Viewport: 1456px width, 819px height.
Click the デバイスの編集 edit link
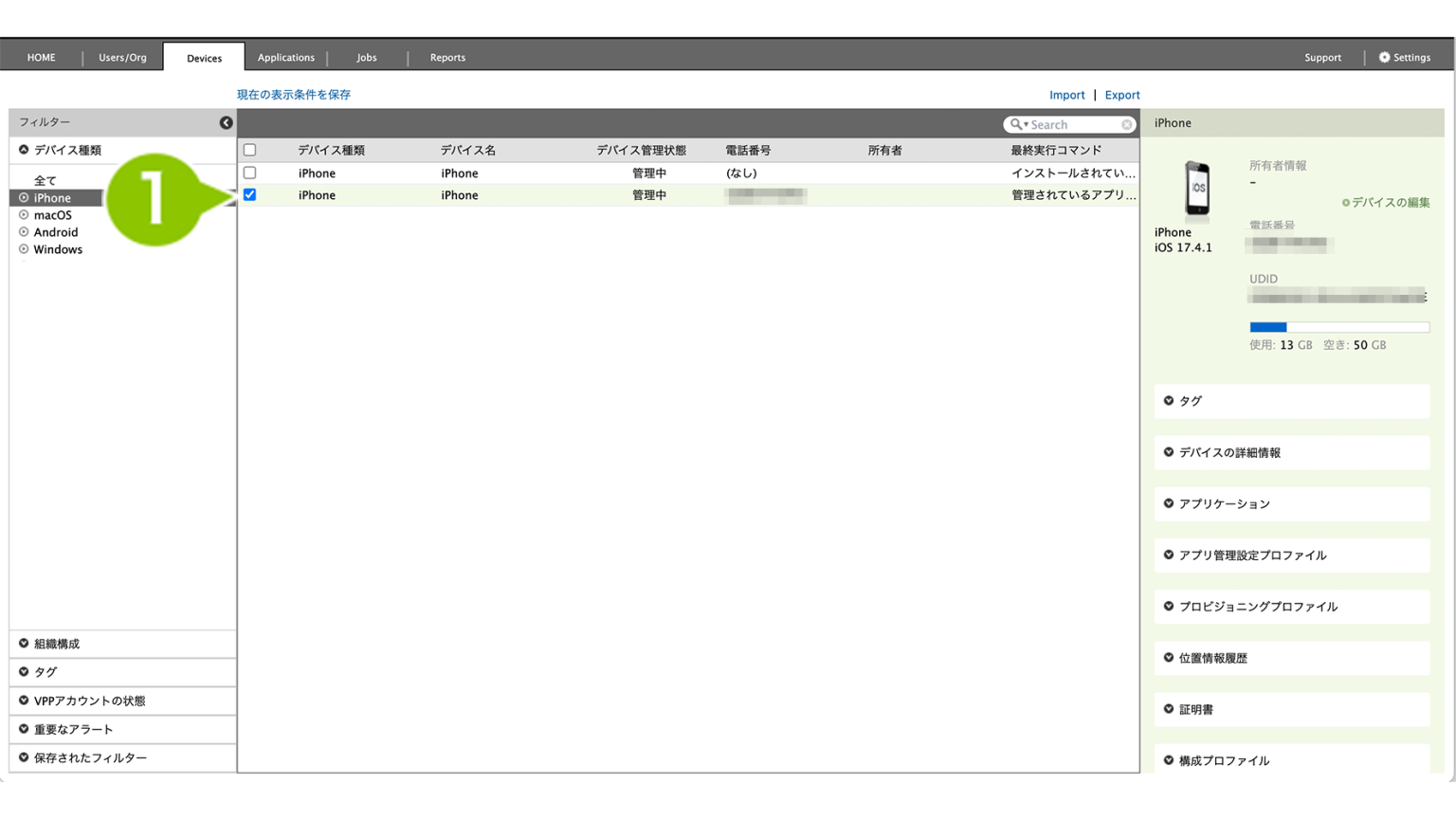pos(1386,203)
